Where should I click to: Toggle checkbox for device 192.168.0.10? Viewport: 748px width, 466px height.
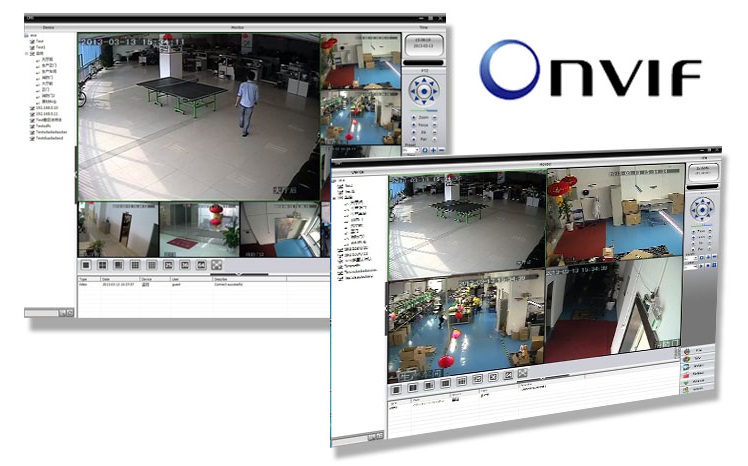pyautogui.click(x=29, y=109)
